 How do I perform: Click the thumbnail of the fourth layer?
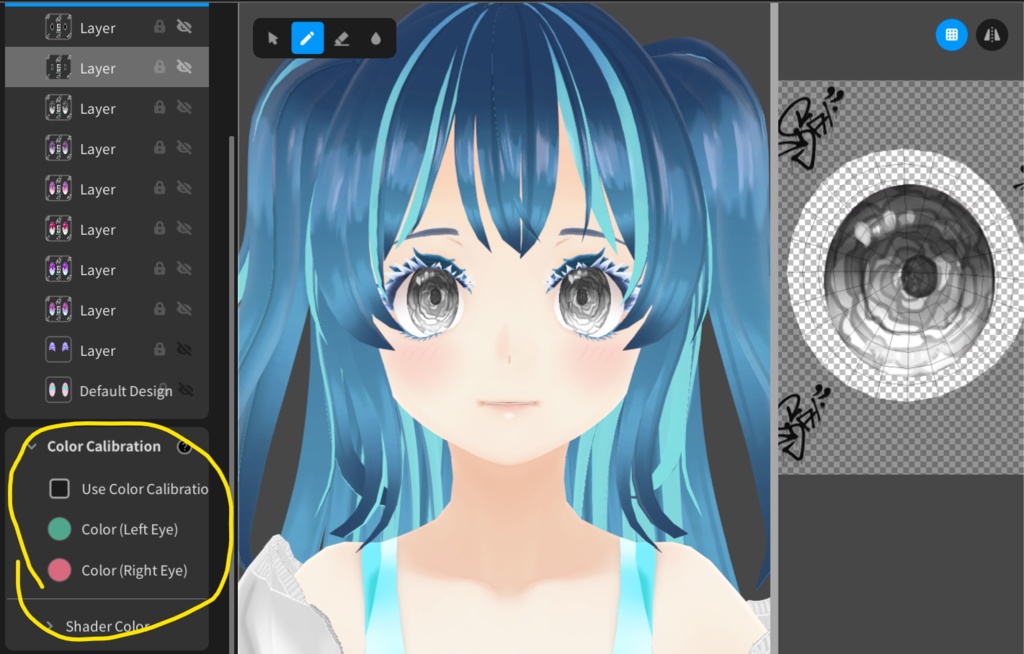(56, 148)
